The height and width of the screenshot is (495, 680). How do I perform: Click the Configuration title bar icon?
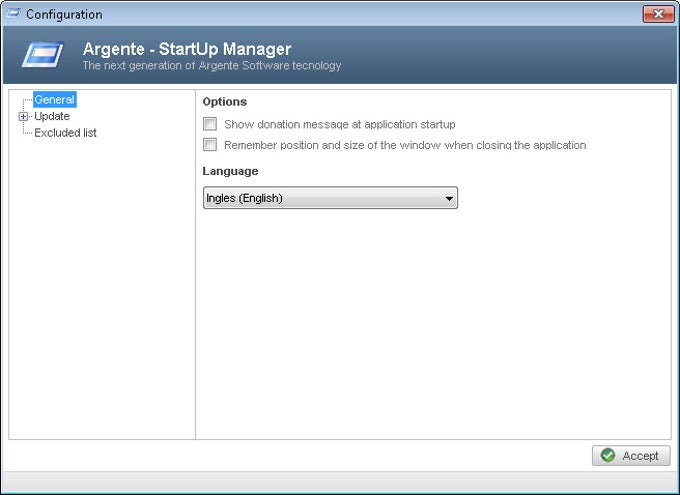(x=13, y=14)
